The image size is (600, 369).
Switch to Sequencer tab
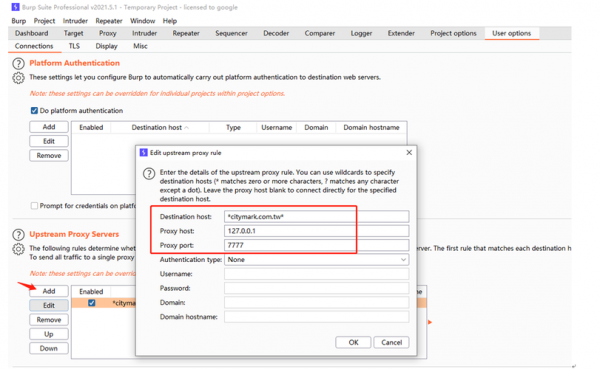click(232, 33)
